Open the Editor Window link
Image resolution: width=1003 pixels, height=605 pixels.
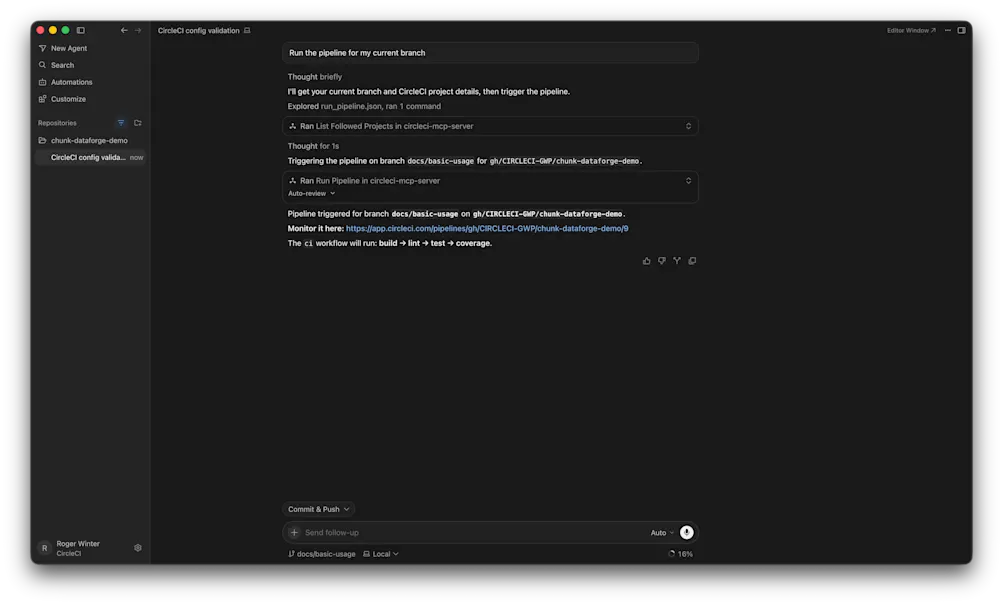click(911, 30)
